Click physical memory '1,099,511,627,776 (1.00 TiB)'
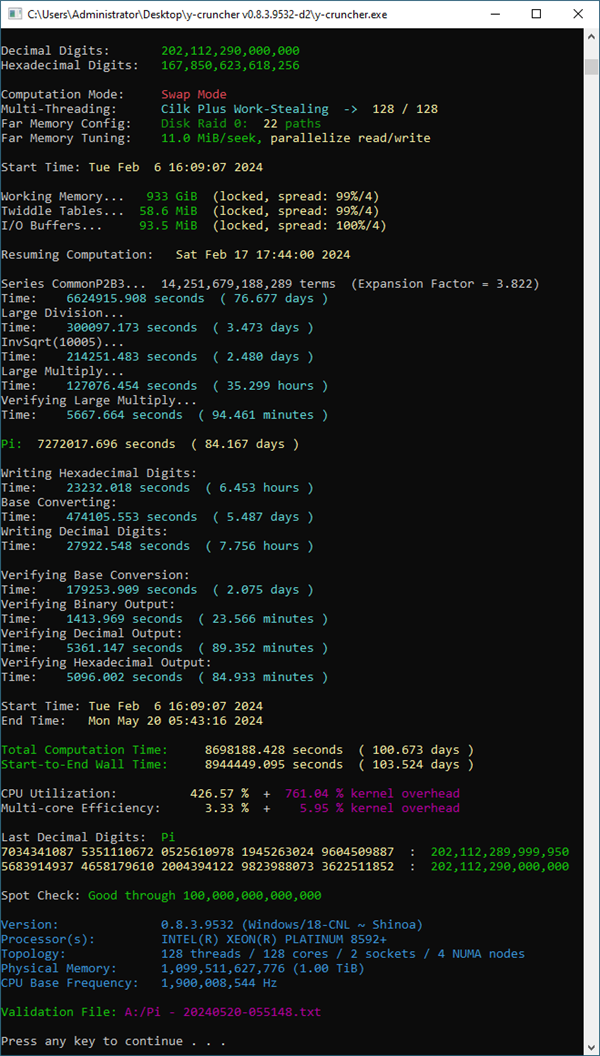The image size is (600, 1056). click(x=263, y=968)
